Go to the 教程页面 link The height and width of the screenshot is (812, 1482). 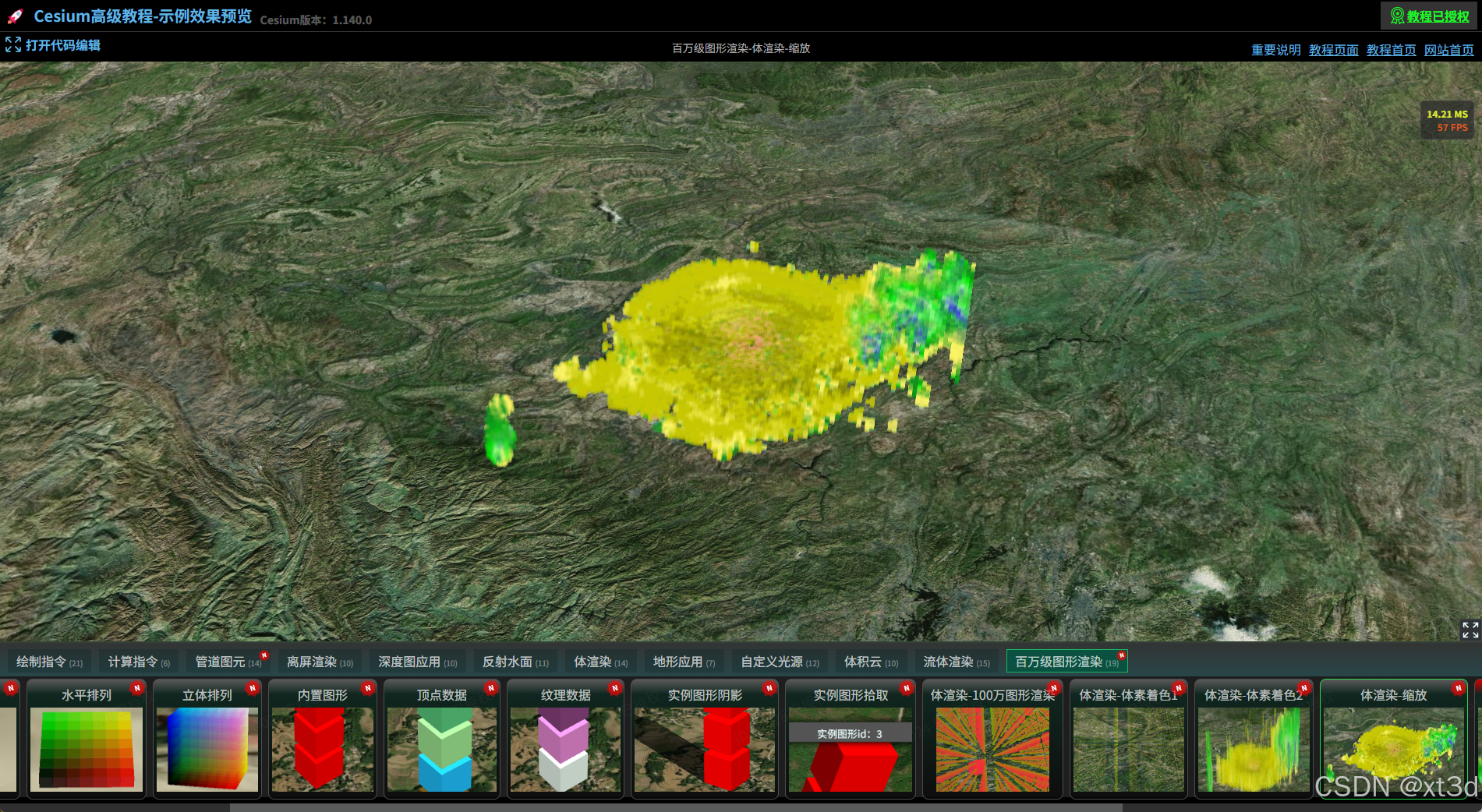coord(1334,50)
